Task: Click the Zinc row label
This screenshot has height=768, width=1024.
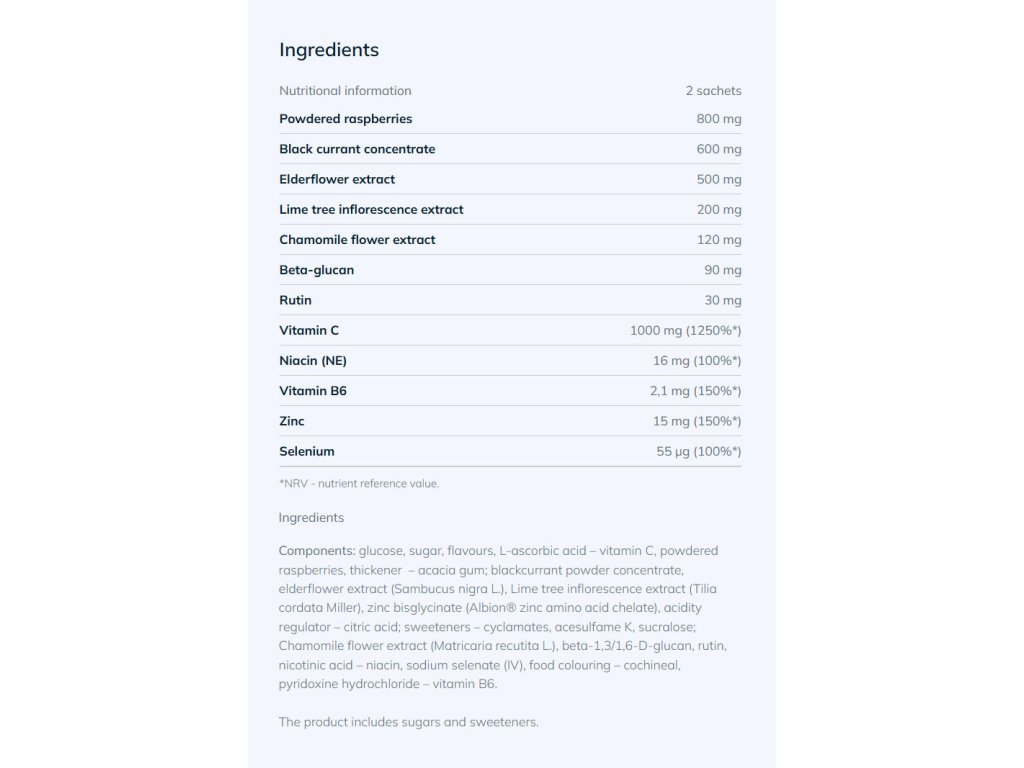Action: tap(292, 421)
